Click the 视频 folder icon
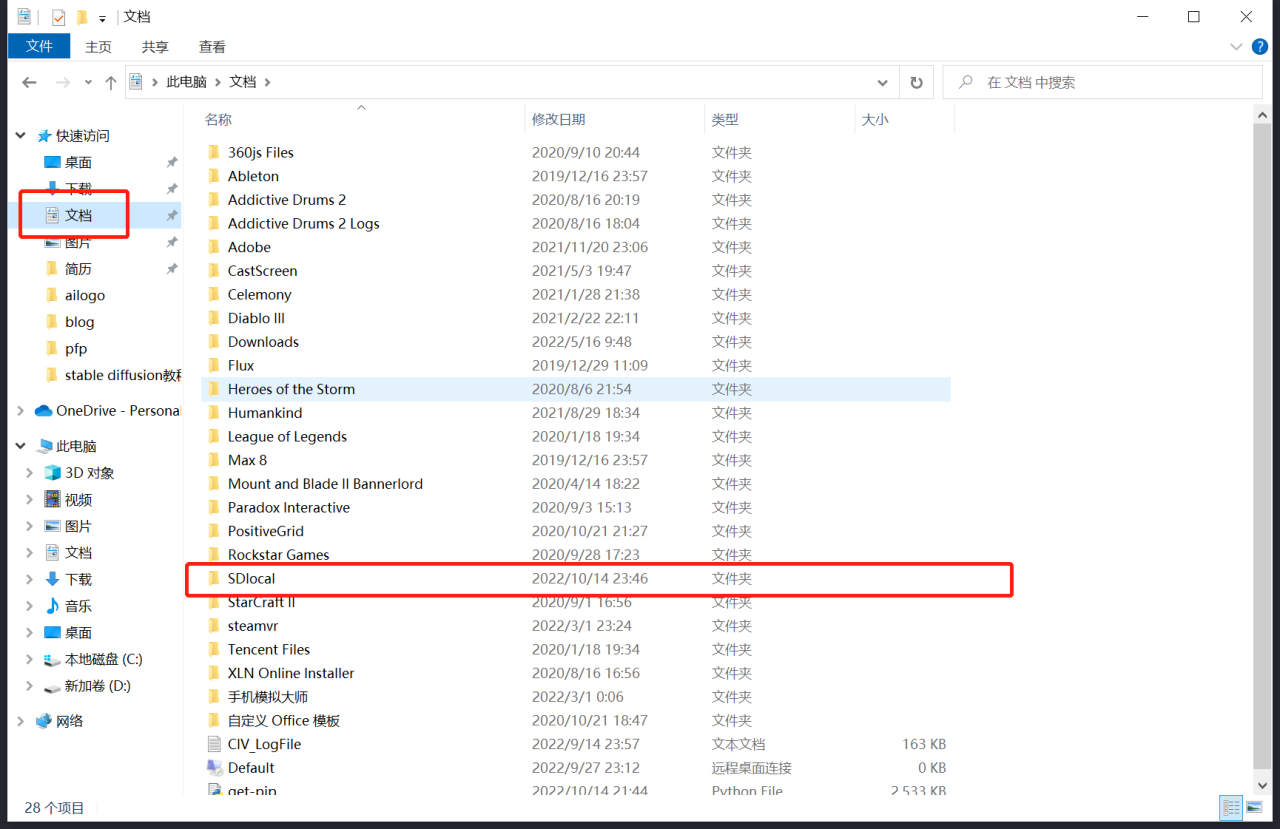 coord(53,500)
